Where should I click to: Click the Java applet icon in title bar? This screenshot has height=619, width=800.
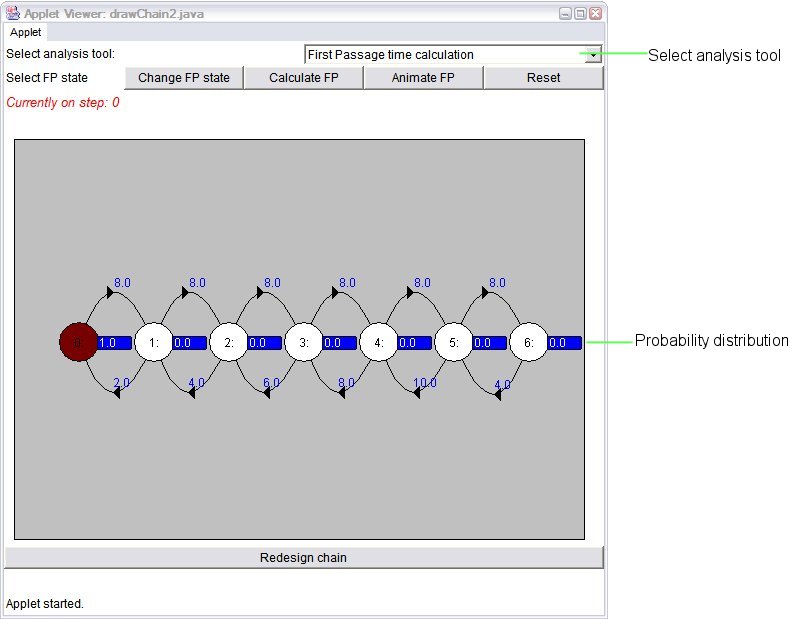(x=13, y=13)
